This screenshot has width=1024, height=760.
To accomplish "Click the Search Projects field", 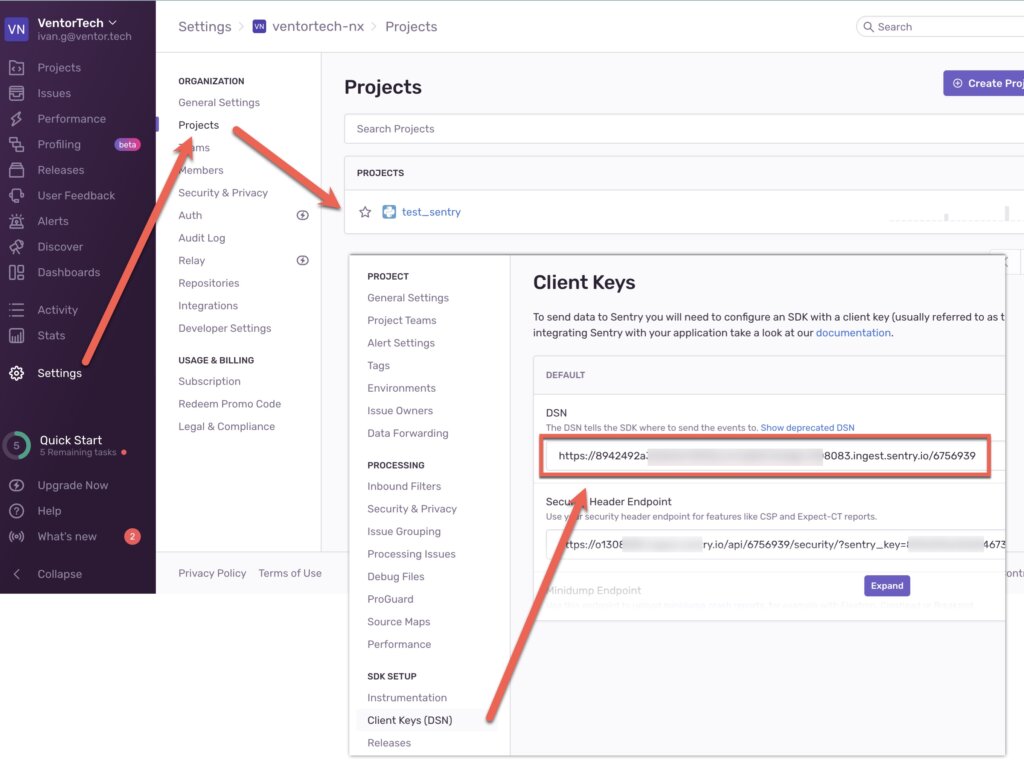I will pyautogui.click(x=684, y=129).
